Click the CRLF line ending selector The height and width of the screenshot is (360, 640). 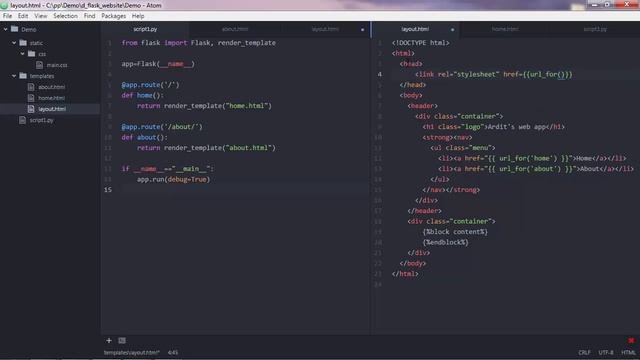point(584,352)
